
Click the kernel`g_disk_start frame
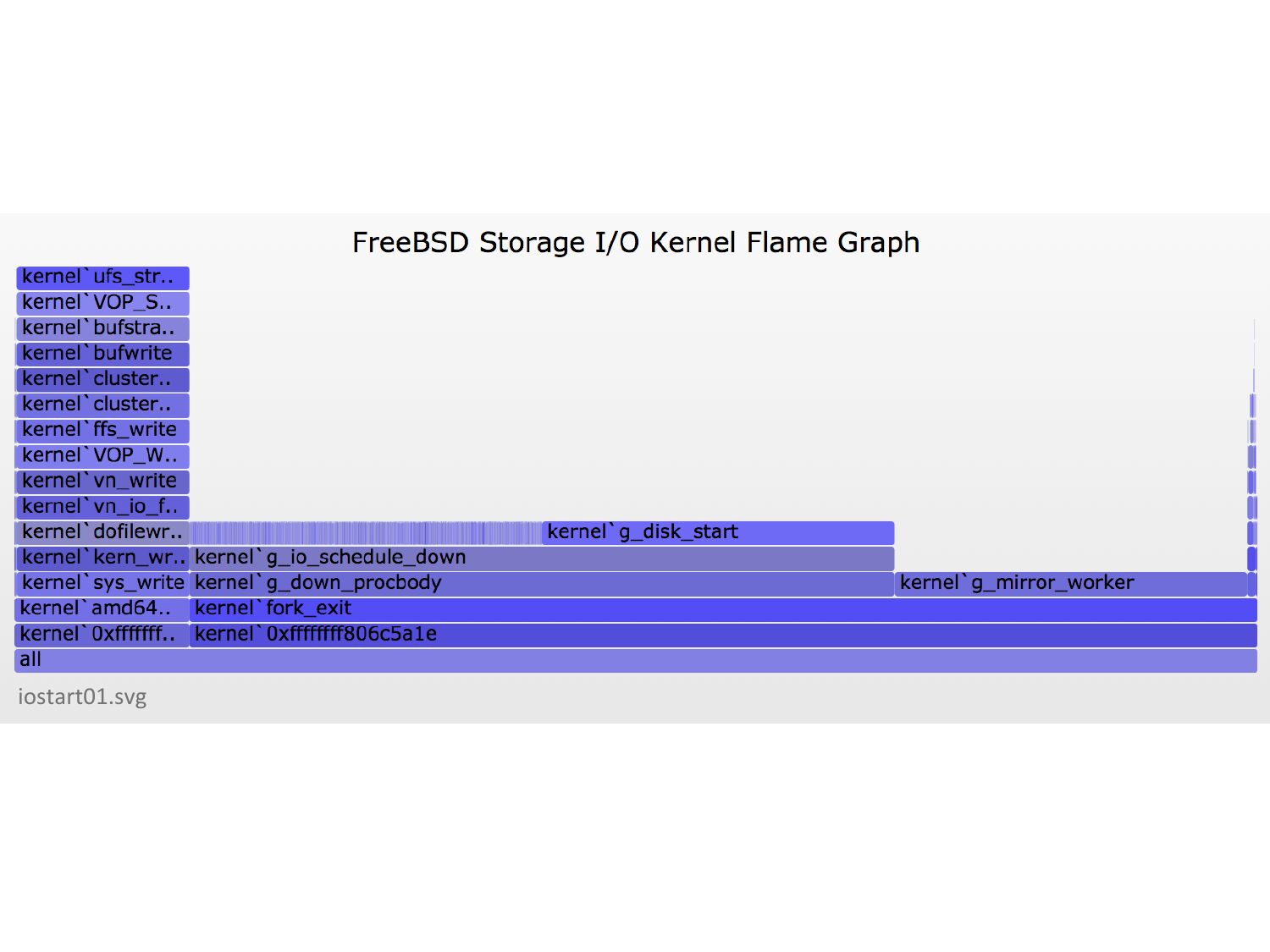click(718, 532)
